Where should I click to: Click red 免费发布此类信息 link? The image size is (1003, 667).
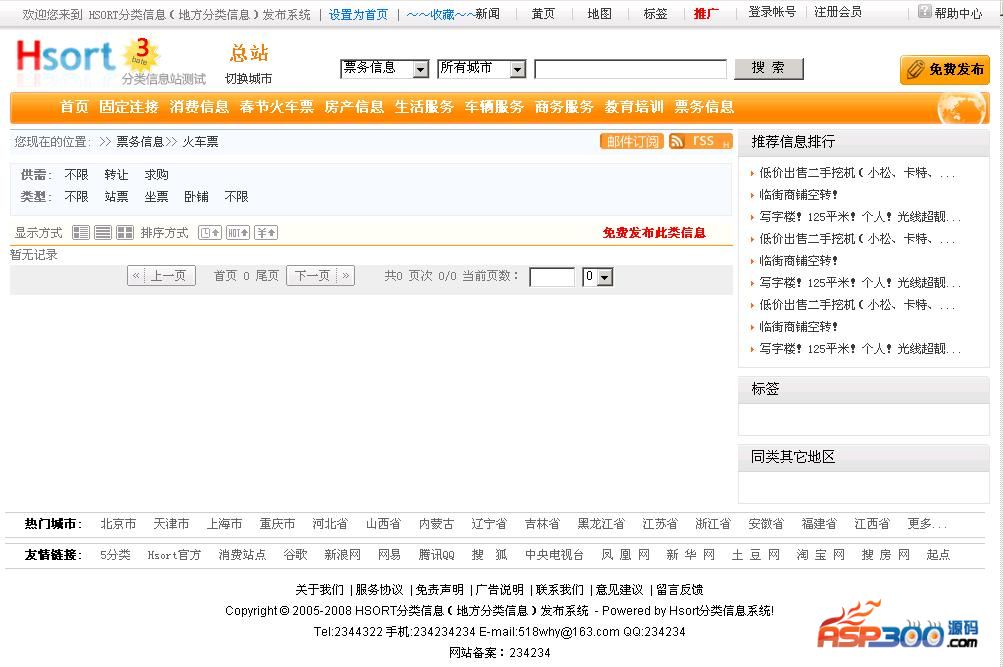[x=654, y=233]
